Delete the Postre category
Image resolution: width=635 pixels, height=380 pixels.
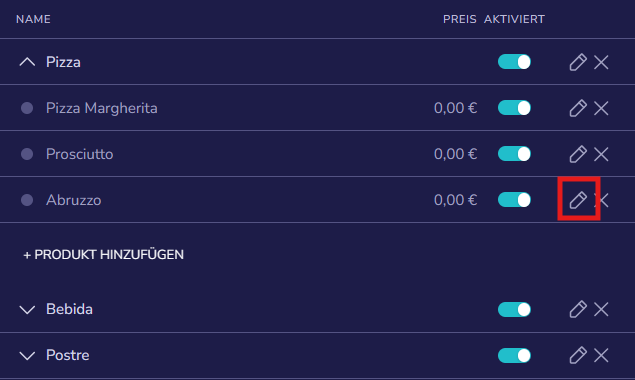click(601, 355)
